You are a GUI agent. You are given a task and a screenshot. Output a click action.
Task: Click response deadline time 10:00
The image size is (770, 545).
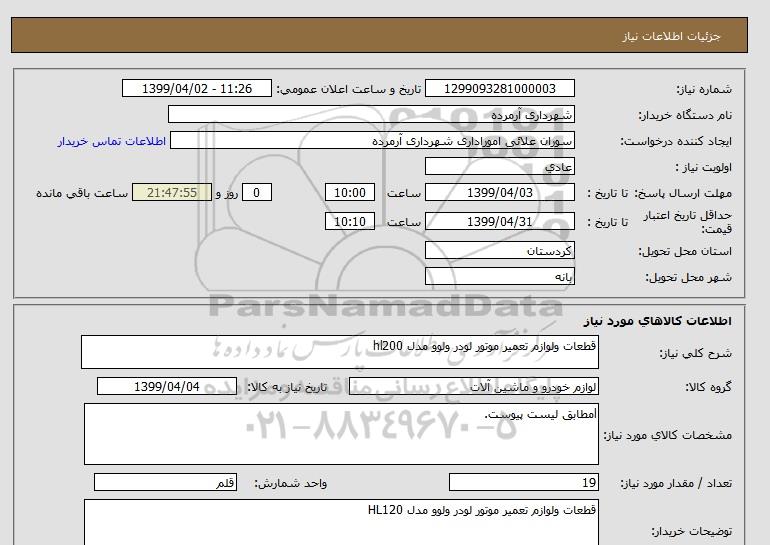[350, 192]
